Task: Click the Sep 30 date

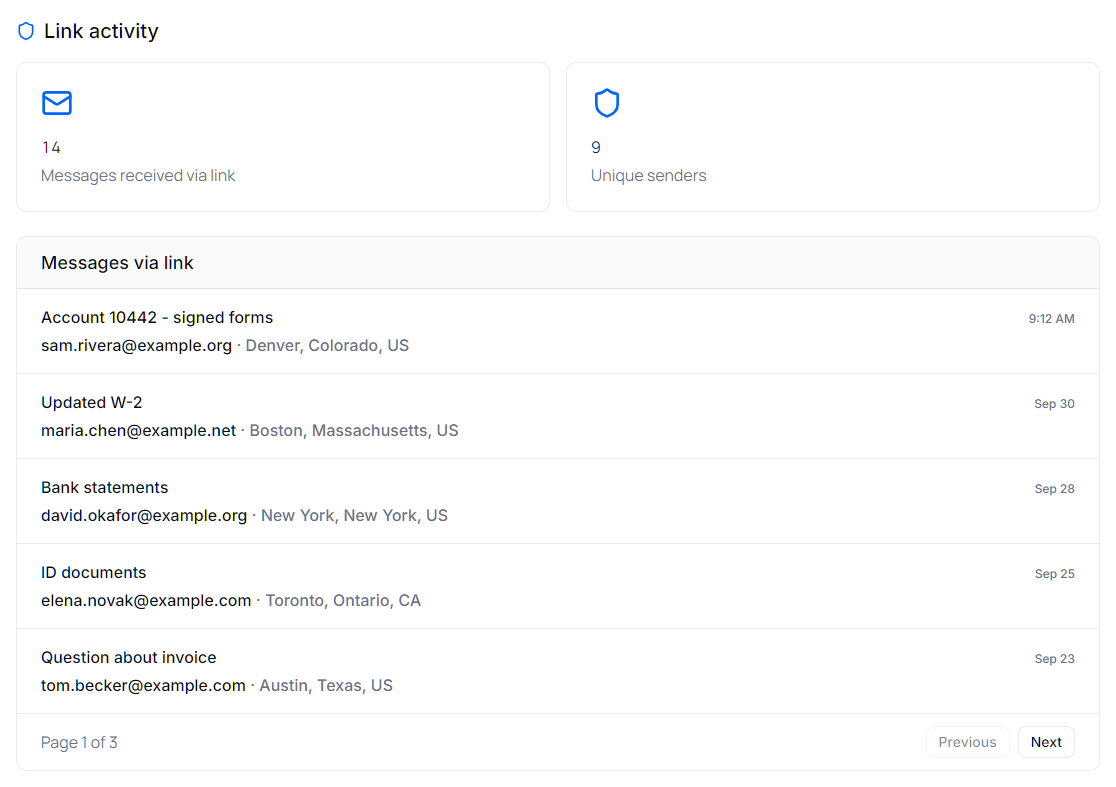Action: [x=1054, y=404]
